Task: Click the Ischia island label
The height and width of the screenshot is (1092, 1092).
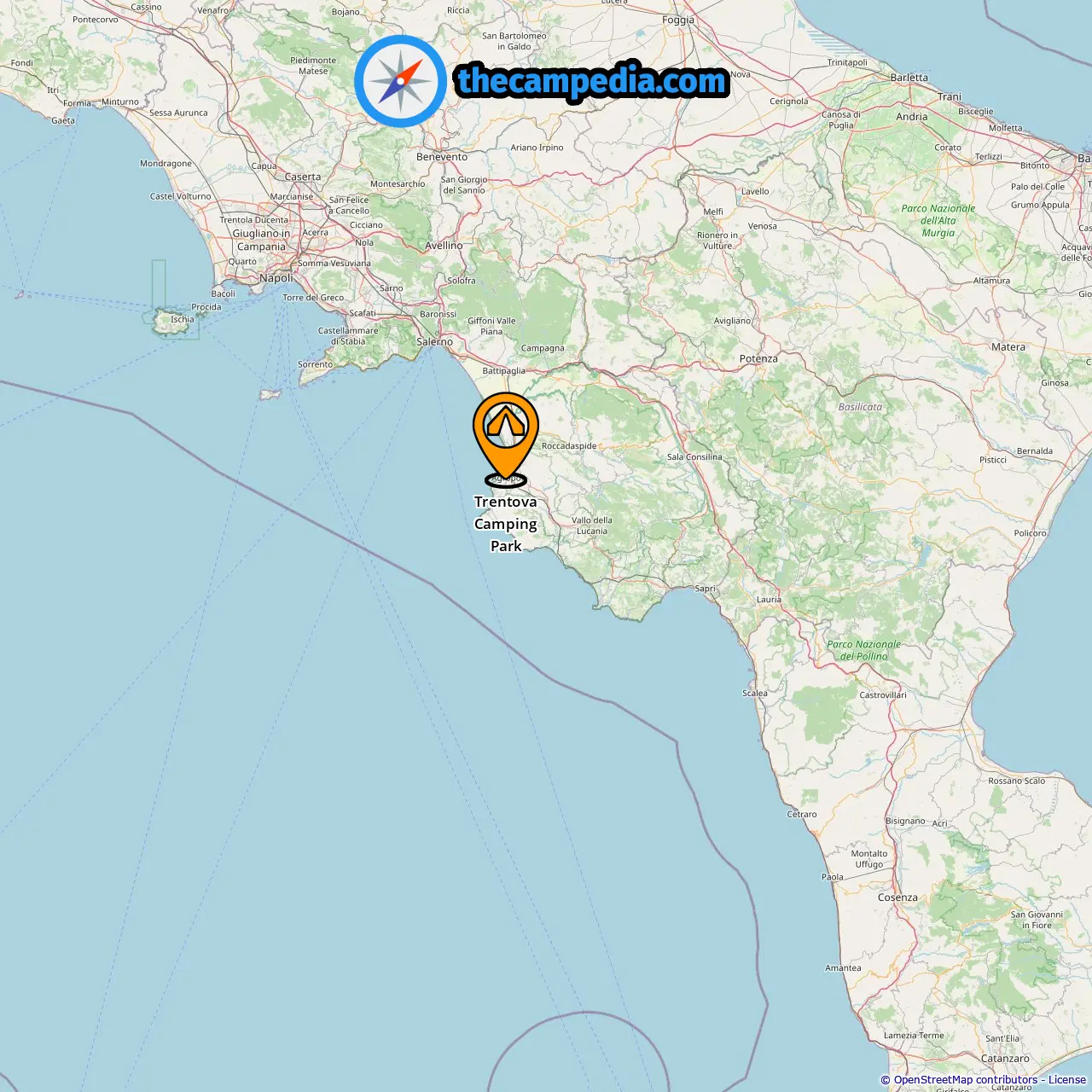Action: click(x=182, y=320)
